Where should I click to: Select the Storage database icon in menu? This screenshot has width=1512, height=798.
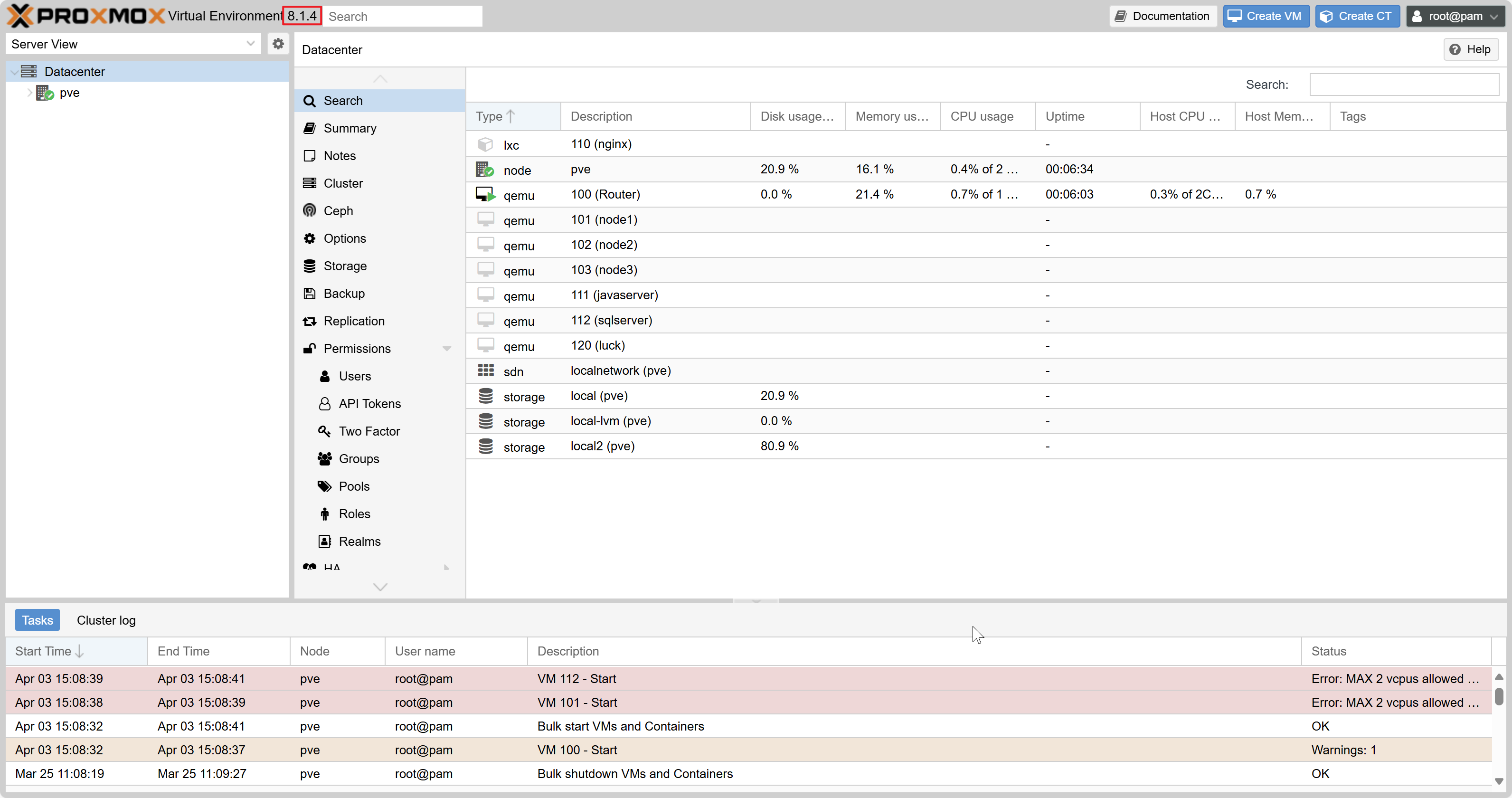pyautogui.click(x=309, y=266)
